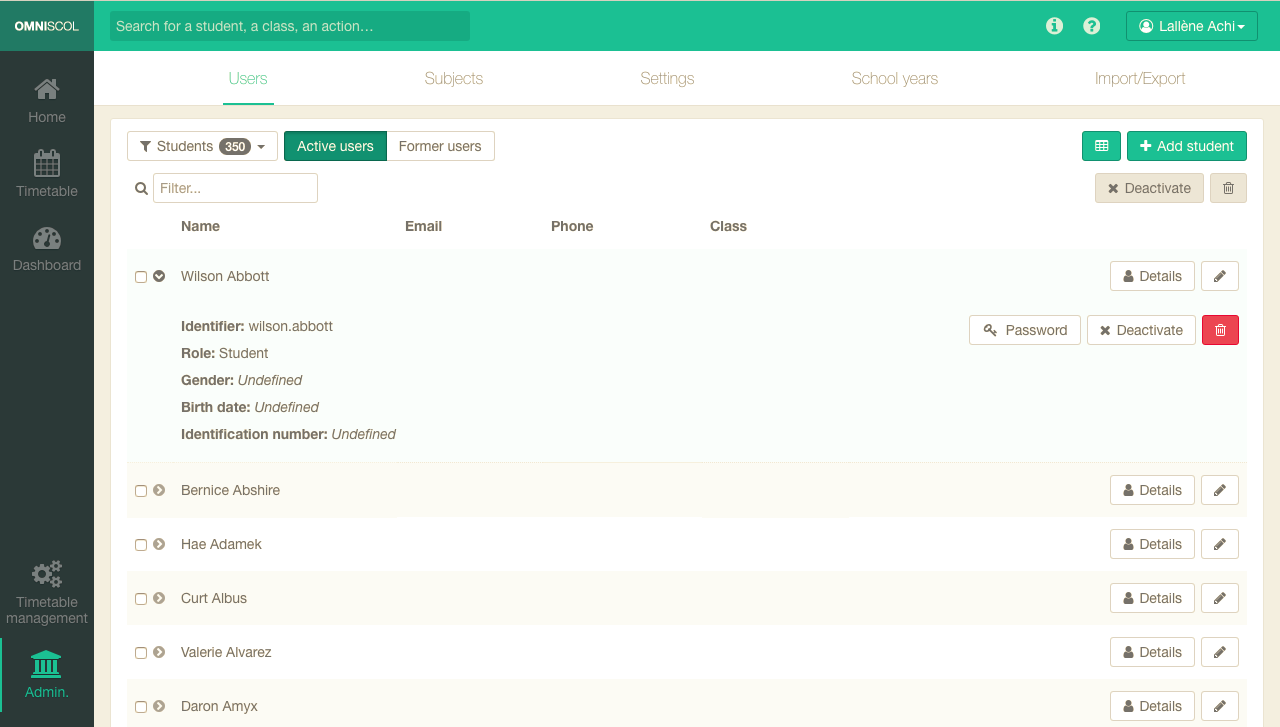Open the Timetable calendar icon
The width and height of the screenshot is (1280, 727).
pos(47,163)
